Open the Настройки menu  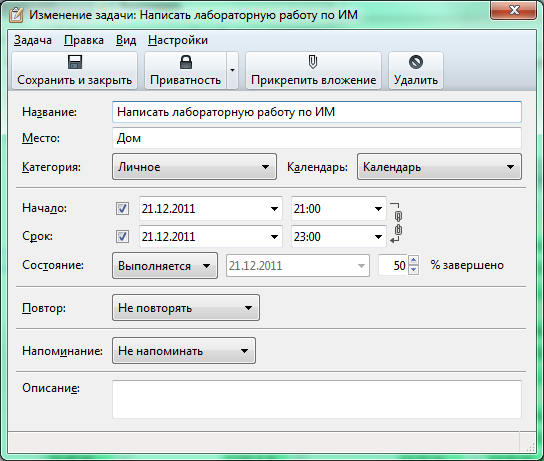pyautogui.click(x=178, y=40)
